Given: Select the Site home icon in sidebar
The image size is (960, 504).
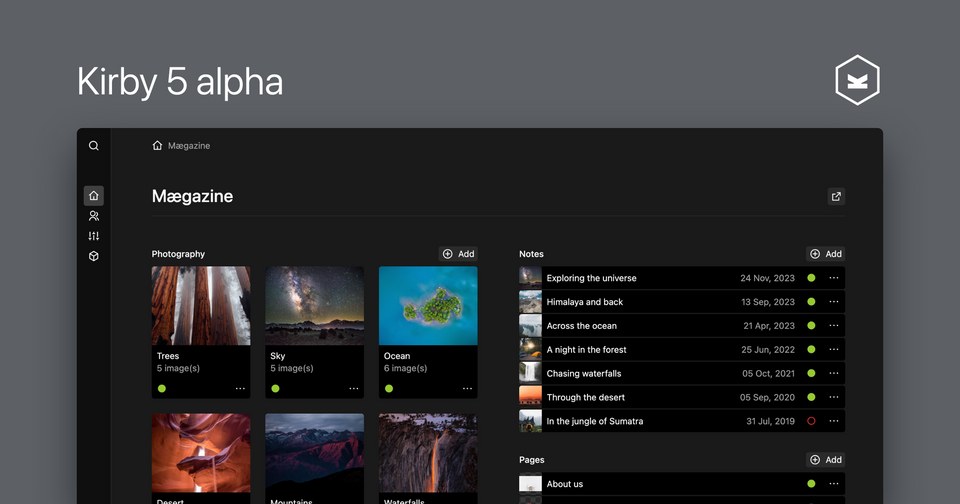Looking at the screenshot, I should click(93, 196).
